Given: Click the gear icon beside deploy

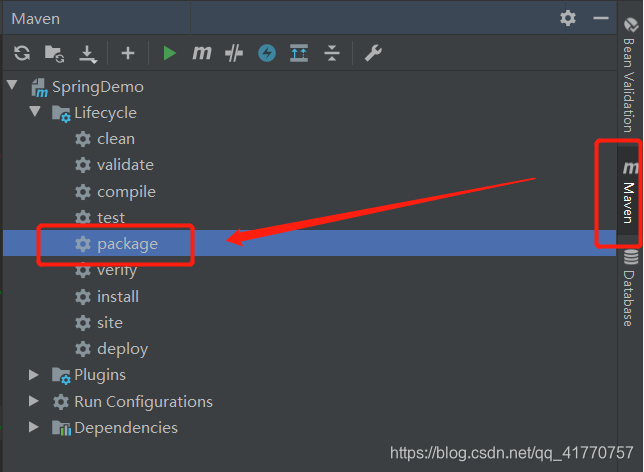Looking at the screenshot, I should [83, 349].
